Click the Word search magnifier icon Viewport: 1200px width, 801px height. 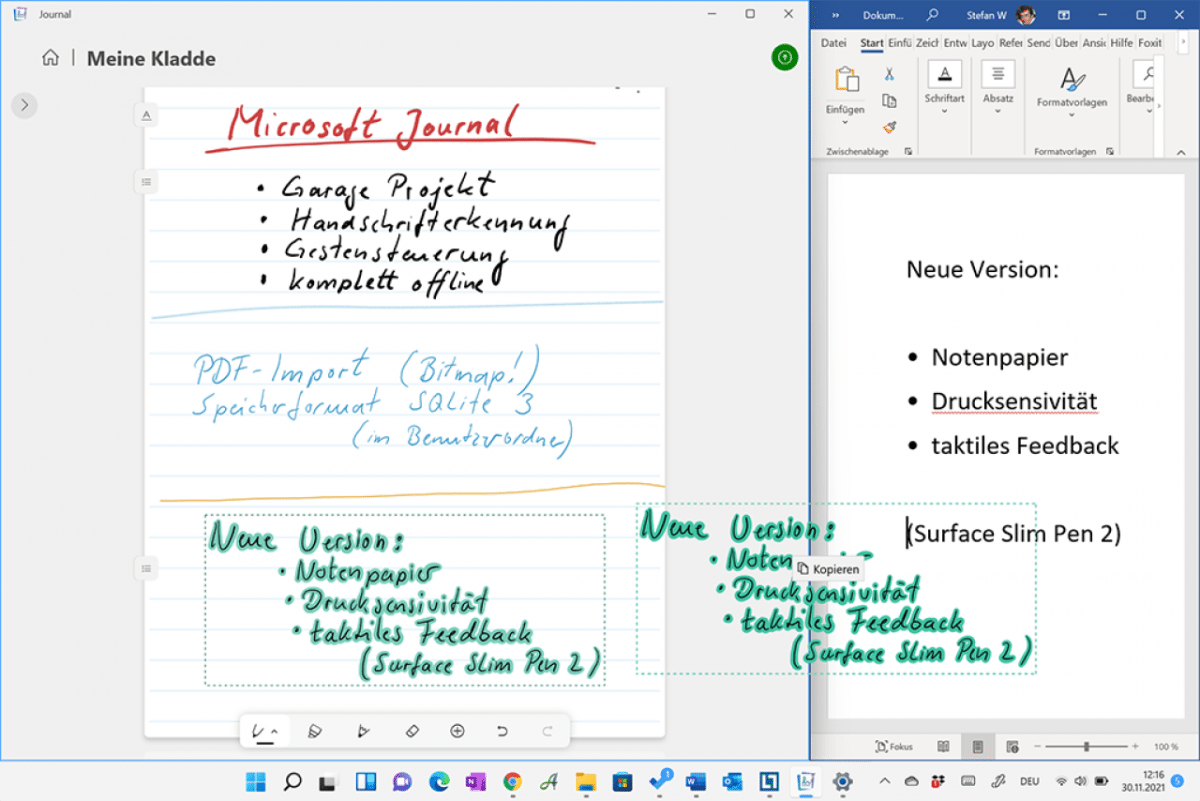click(932, 15)
